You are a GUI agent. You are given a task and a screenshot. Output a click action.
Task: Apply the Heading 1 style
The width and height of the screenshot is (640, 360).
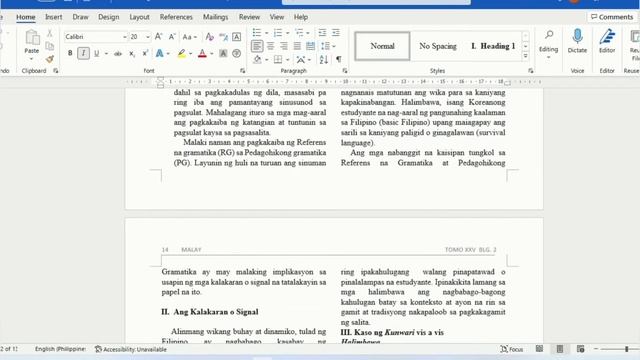tap(493, 46)
